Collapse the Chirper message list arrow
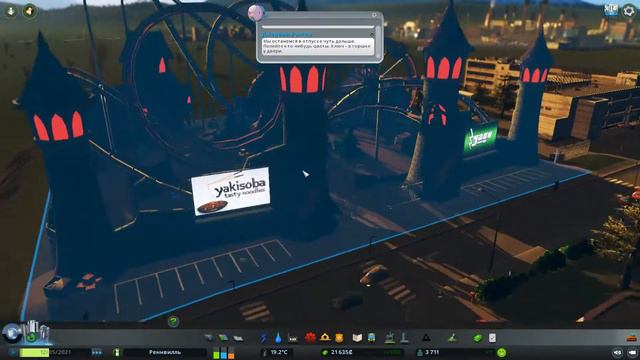The height and width of the screenshot is (360, 640). point(372,35)
